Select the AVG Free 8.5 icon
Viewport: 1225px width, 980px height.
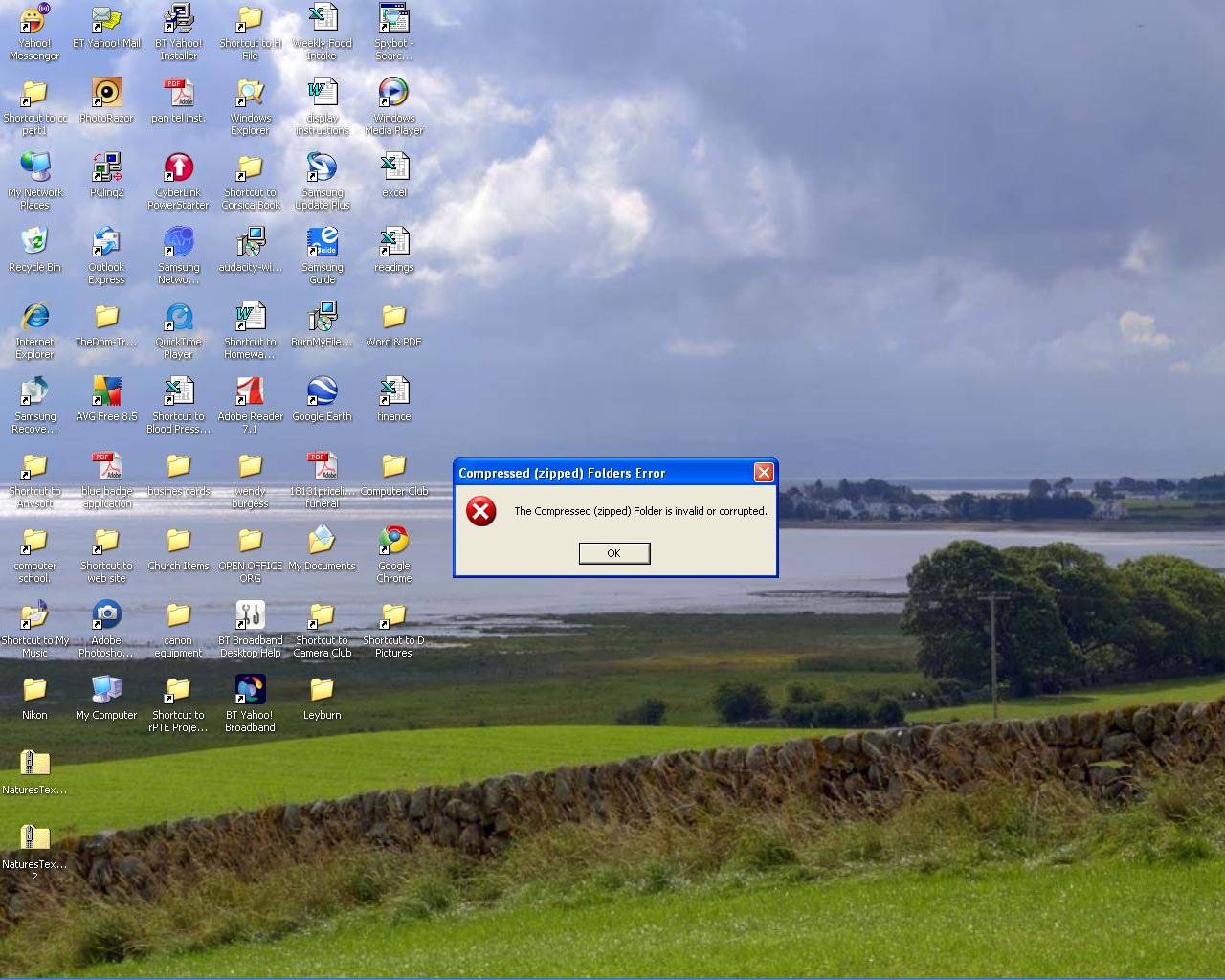pos(106,392)
